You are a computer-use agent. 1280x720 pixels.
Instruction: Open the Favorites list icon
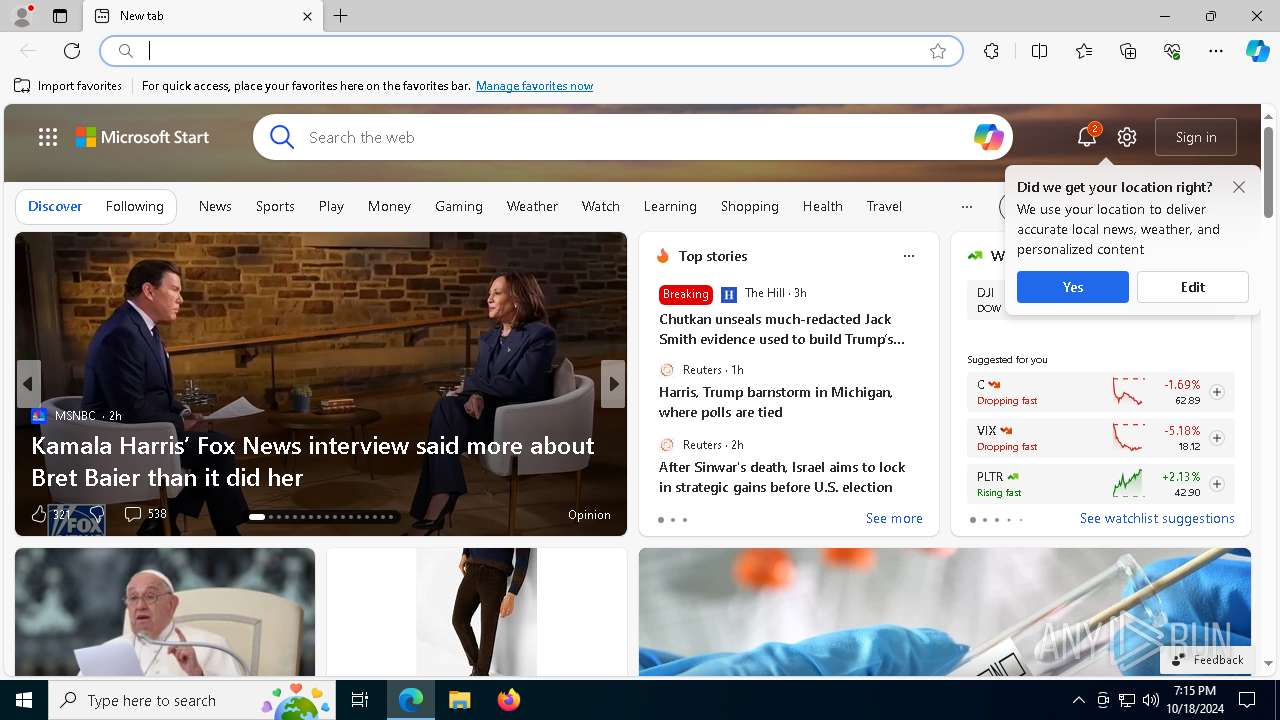click(x=1084, y=51)
